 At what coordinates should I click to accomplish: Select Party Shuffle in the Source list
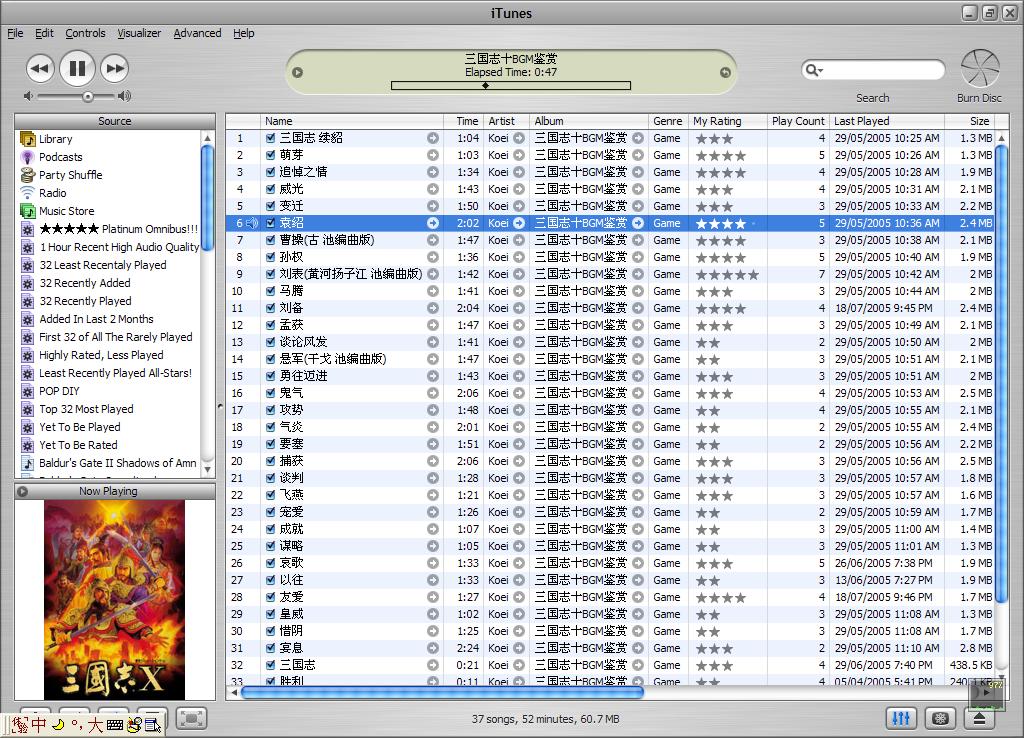(71, 175)
